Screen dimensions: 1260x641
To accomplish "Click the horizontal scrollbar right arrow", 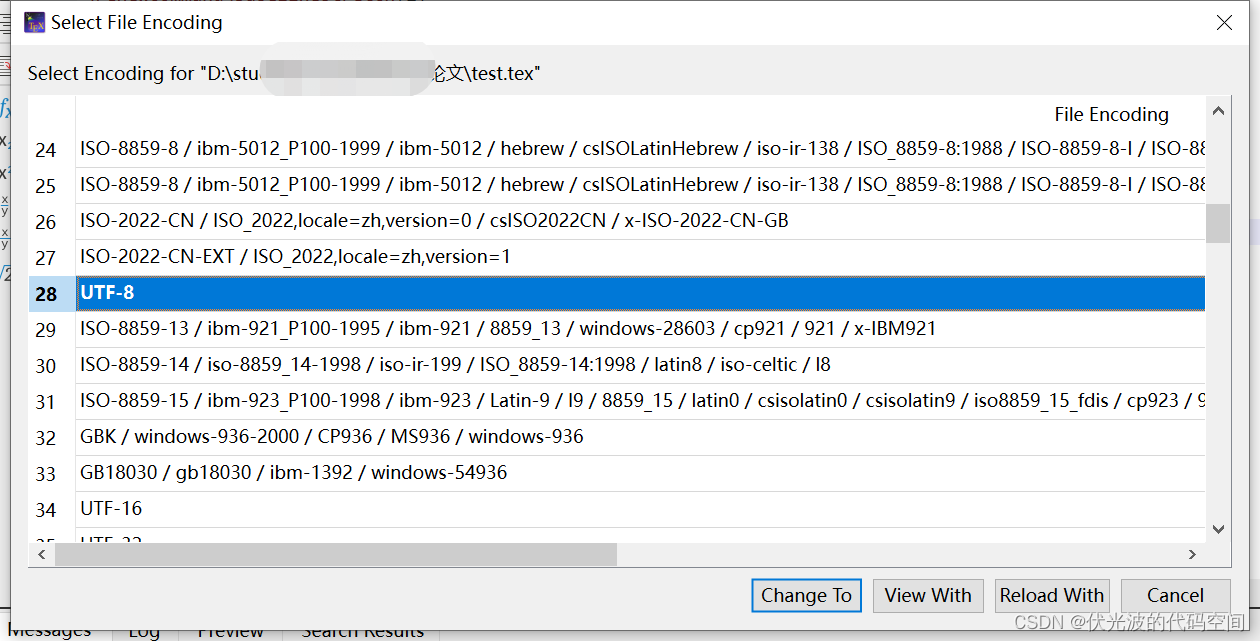I will click(1193, 554).
